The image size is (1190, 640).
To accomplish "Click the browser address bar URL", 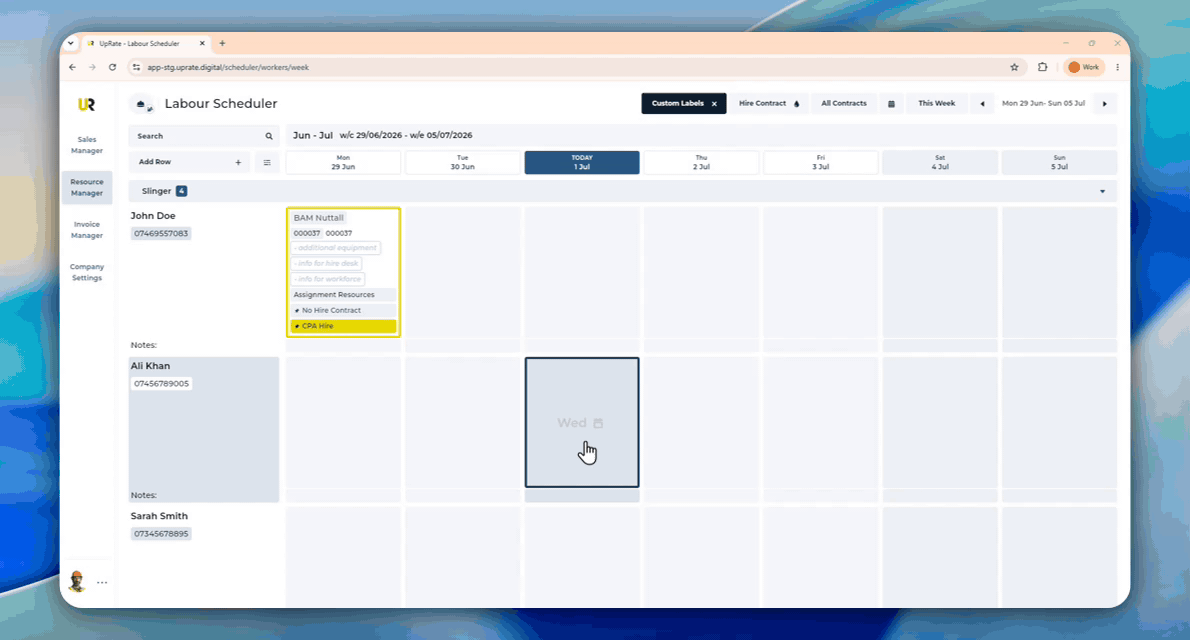I will coord(228,68).
